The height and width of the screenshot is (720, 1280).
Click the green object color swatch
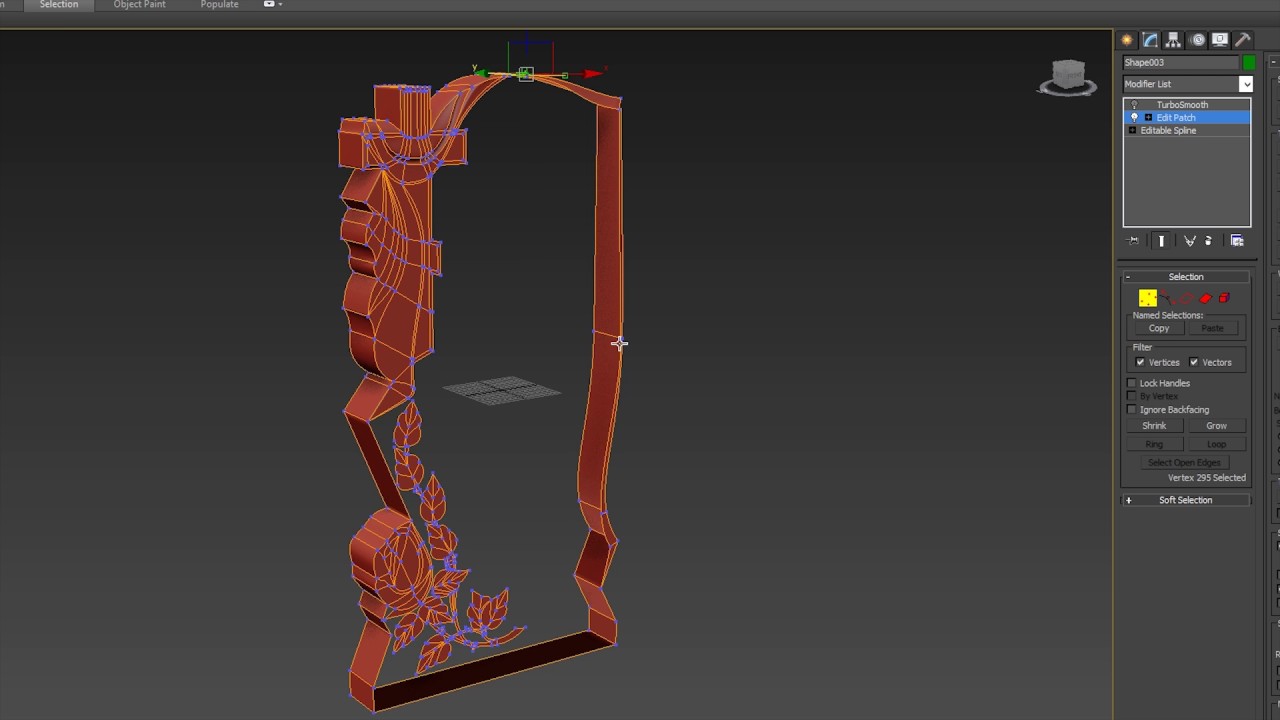(1248, 63)
